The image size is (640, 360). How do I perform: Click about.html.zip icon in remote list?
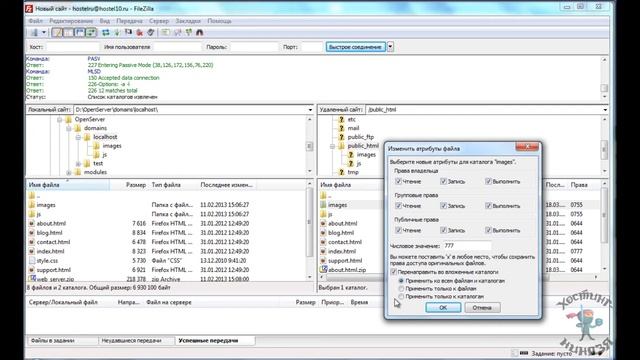click(x=324, y=269)
